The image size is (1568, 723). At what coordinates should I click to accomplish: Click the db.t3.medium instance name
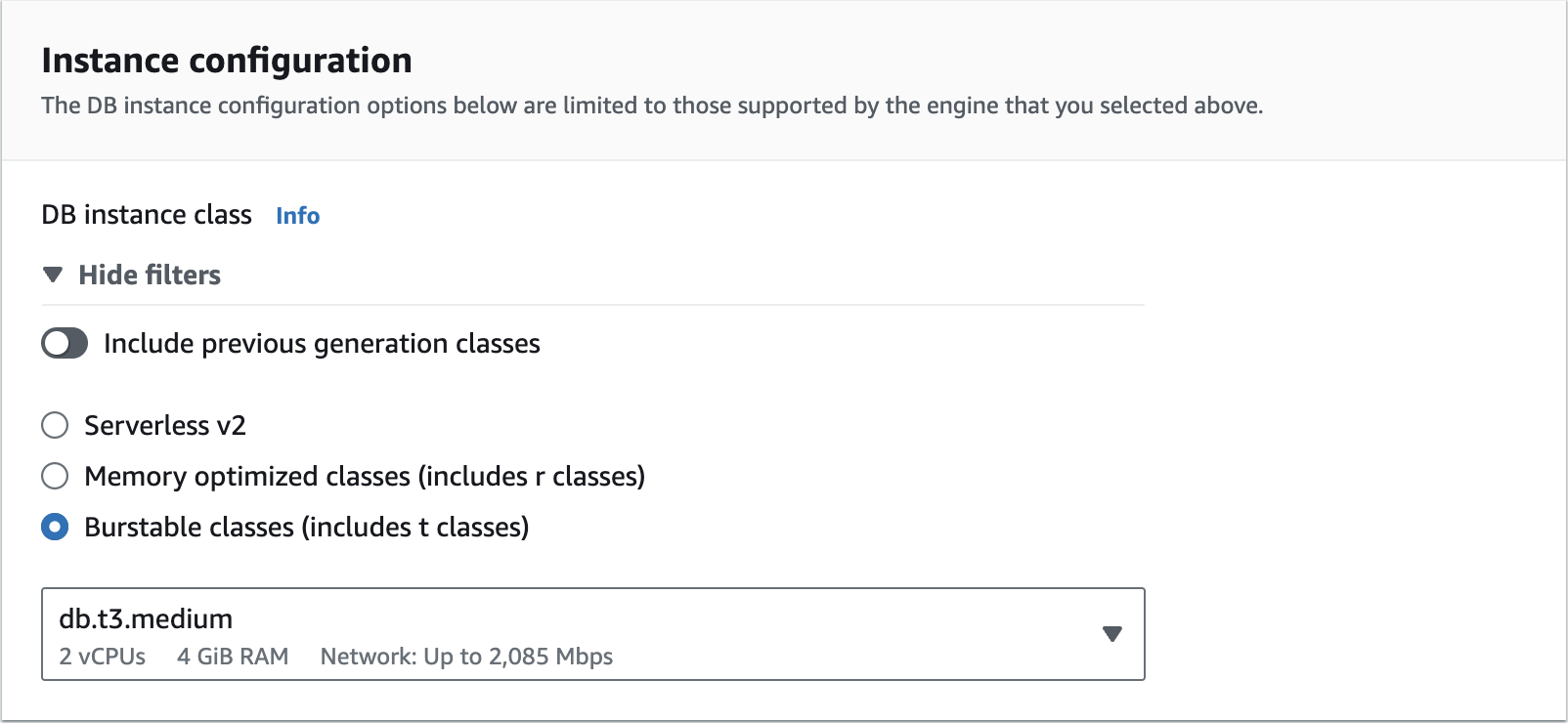[146, 619]
